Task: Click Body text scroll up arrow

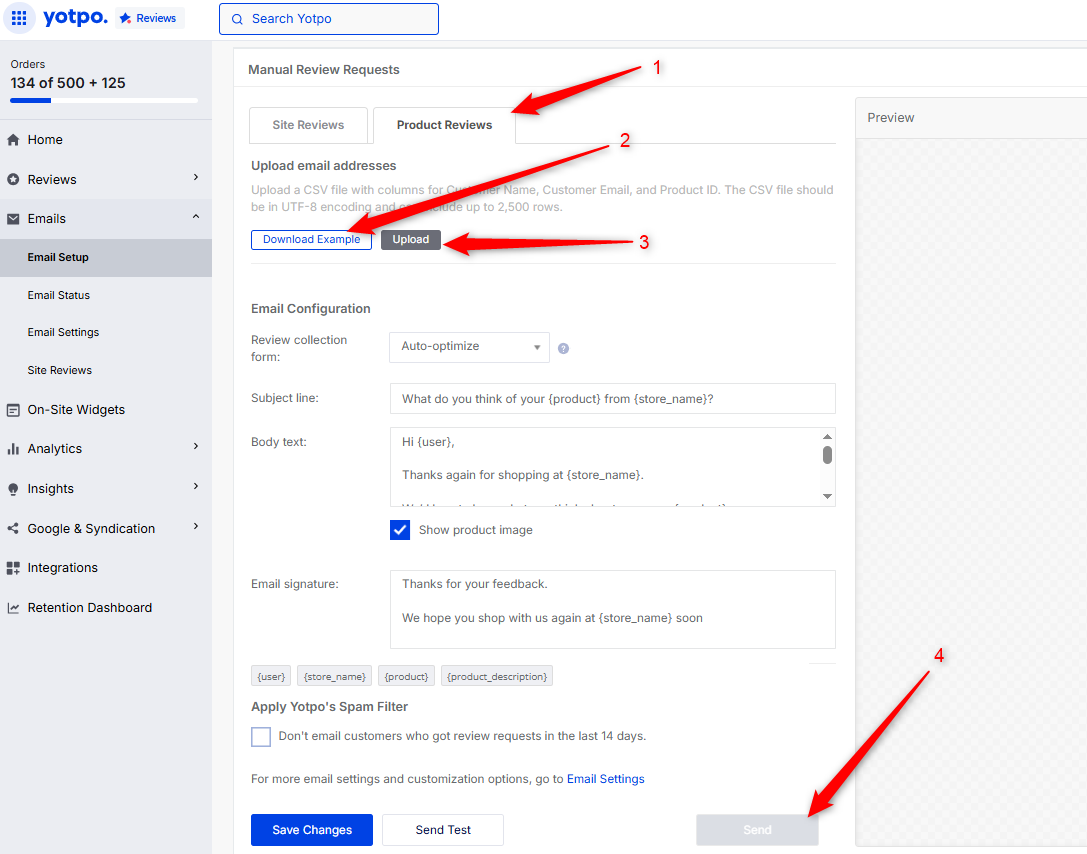Action: point(827,436)
